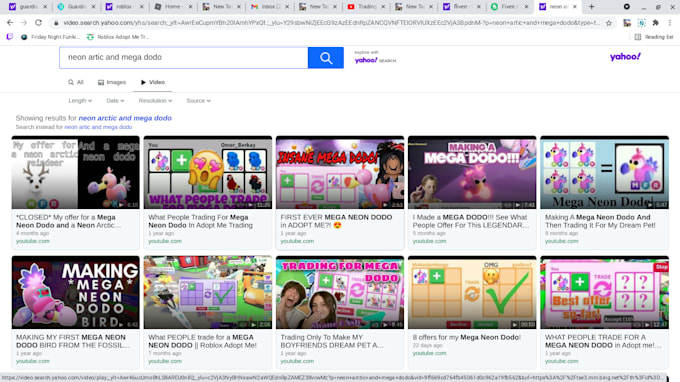Select the Video results tab
This screenshot has height=382, width=680.
pyautogui.click(x=153, y=82)
